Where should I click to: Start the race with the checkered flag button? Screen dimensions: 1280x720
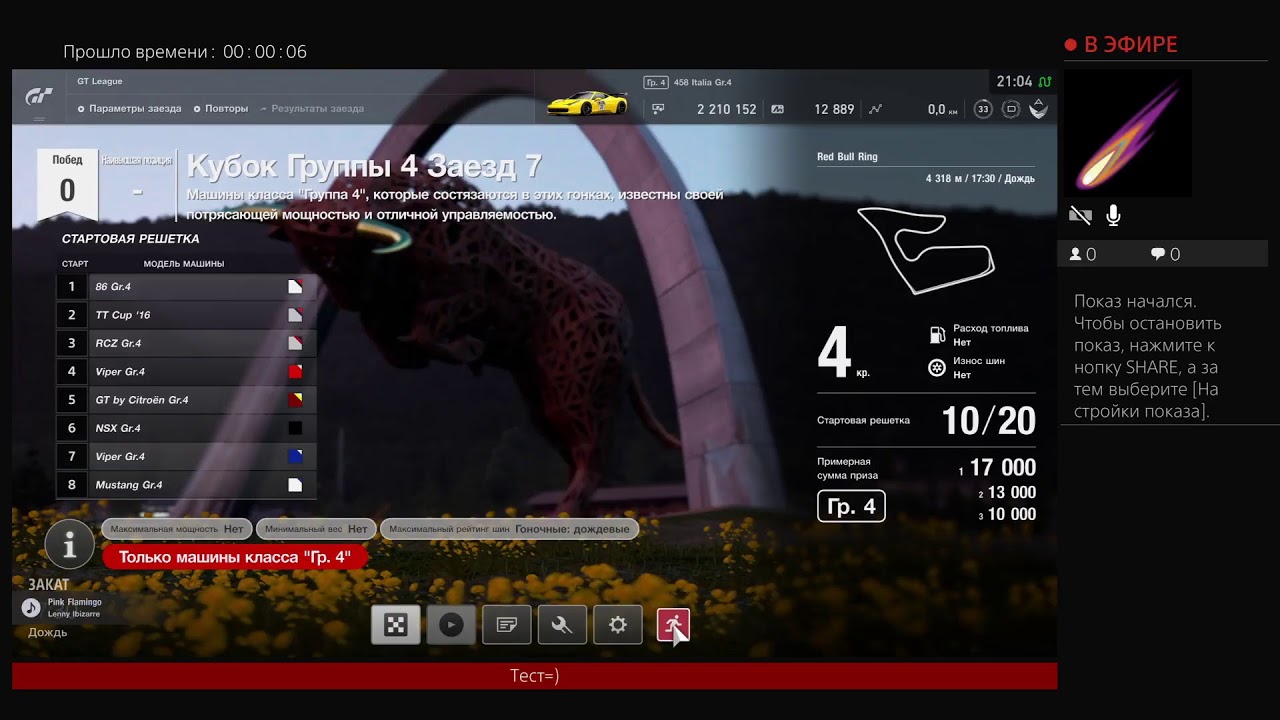point(396,625)
